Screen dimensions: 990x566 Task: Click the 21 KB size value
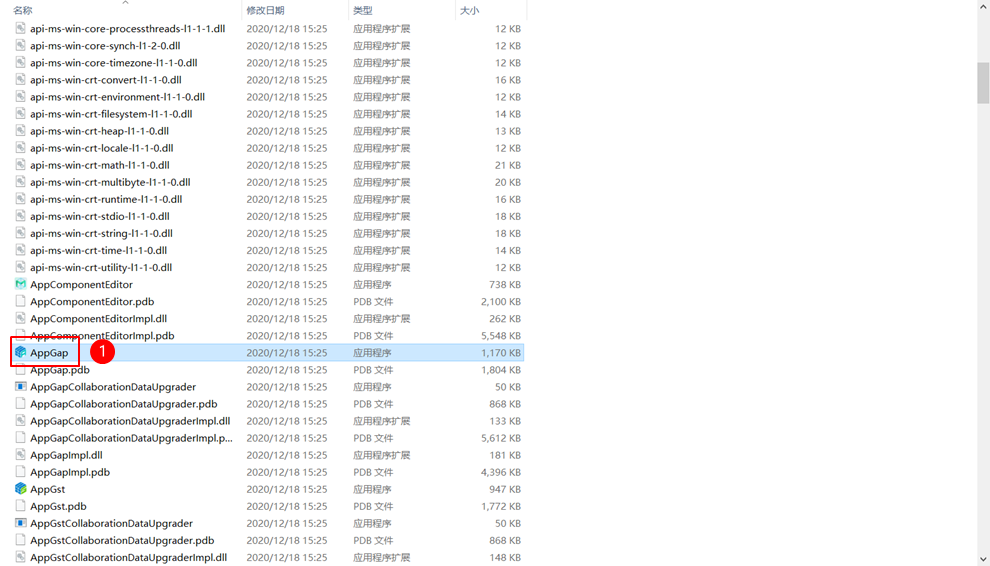[508, 165]
